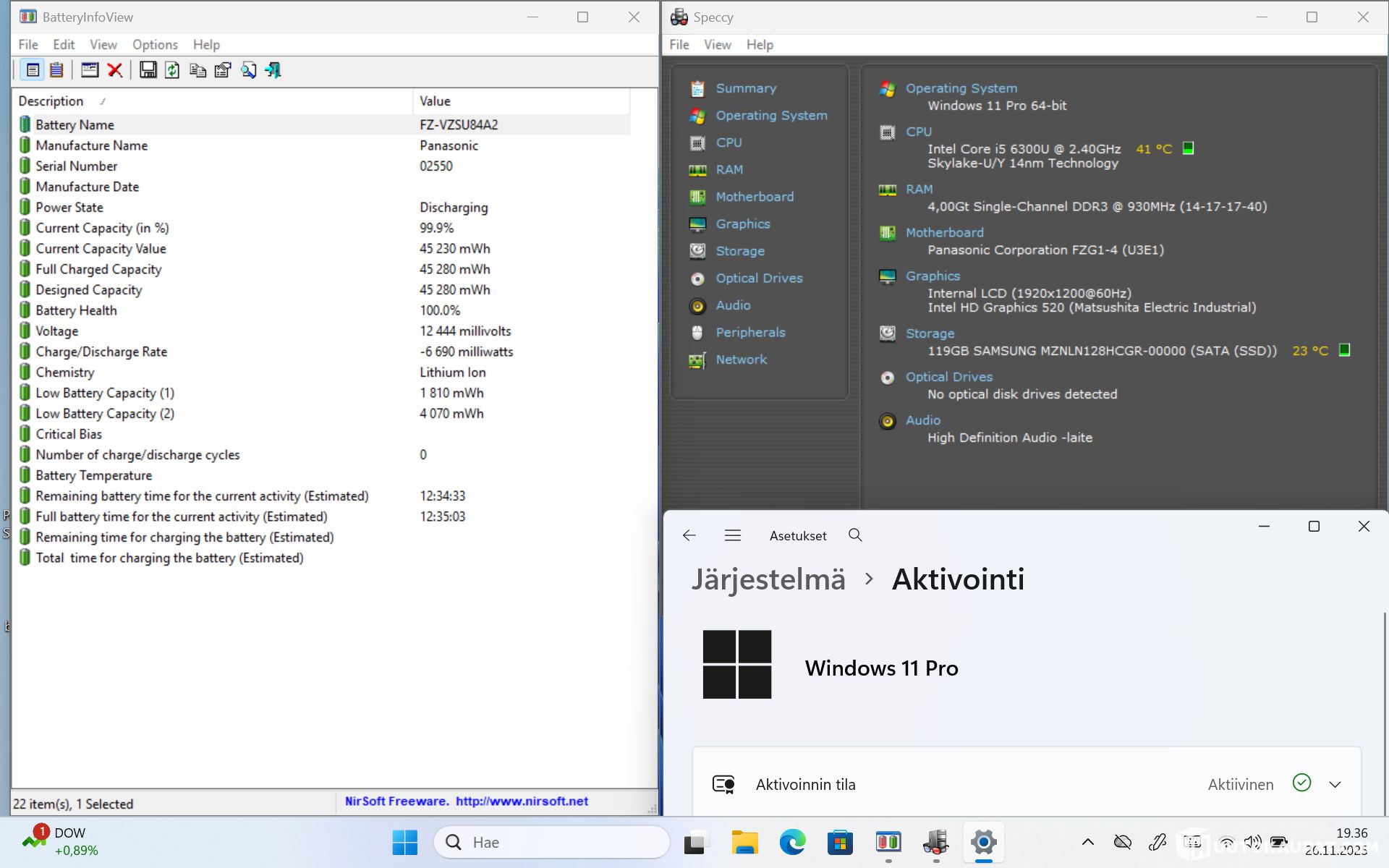Go back in the Settings window

click(689, 535)
